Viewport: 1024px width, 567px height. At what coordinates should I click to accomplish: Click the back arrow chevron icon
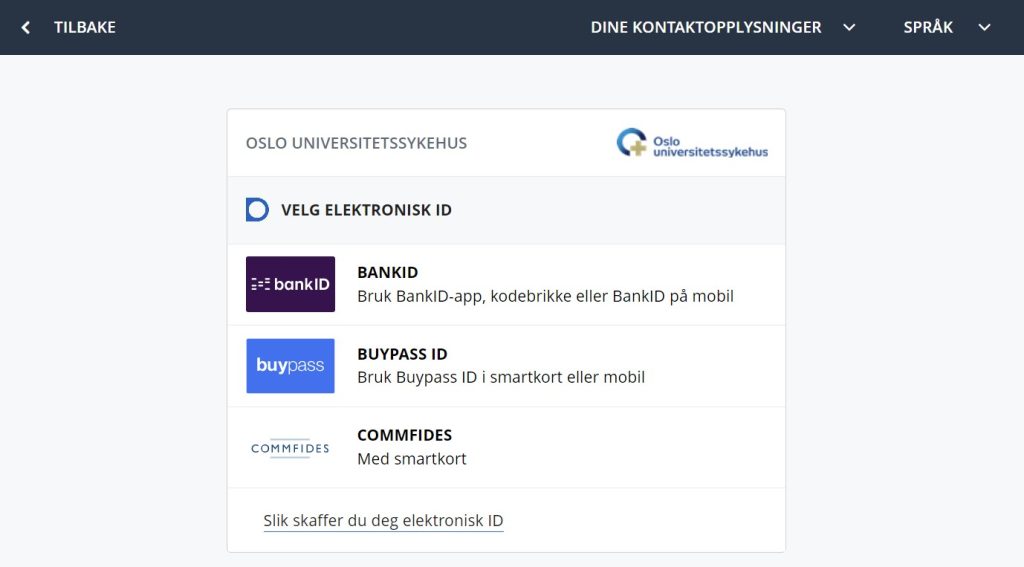26,28
